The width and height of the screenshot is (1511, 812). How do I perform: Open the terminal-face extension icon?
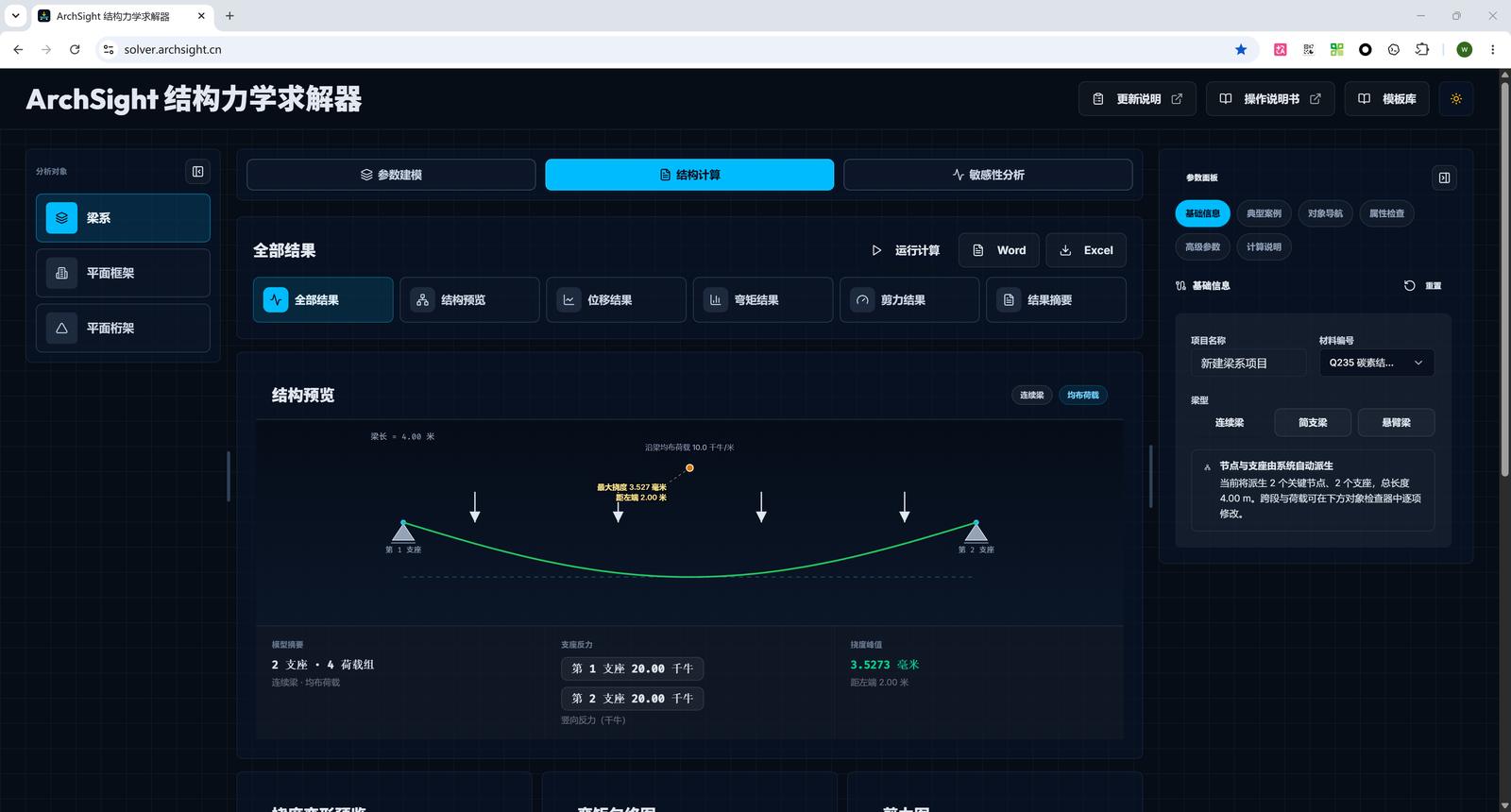click(x=1394, y=50)
